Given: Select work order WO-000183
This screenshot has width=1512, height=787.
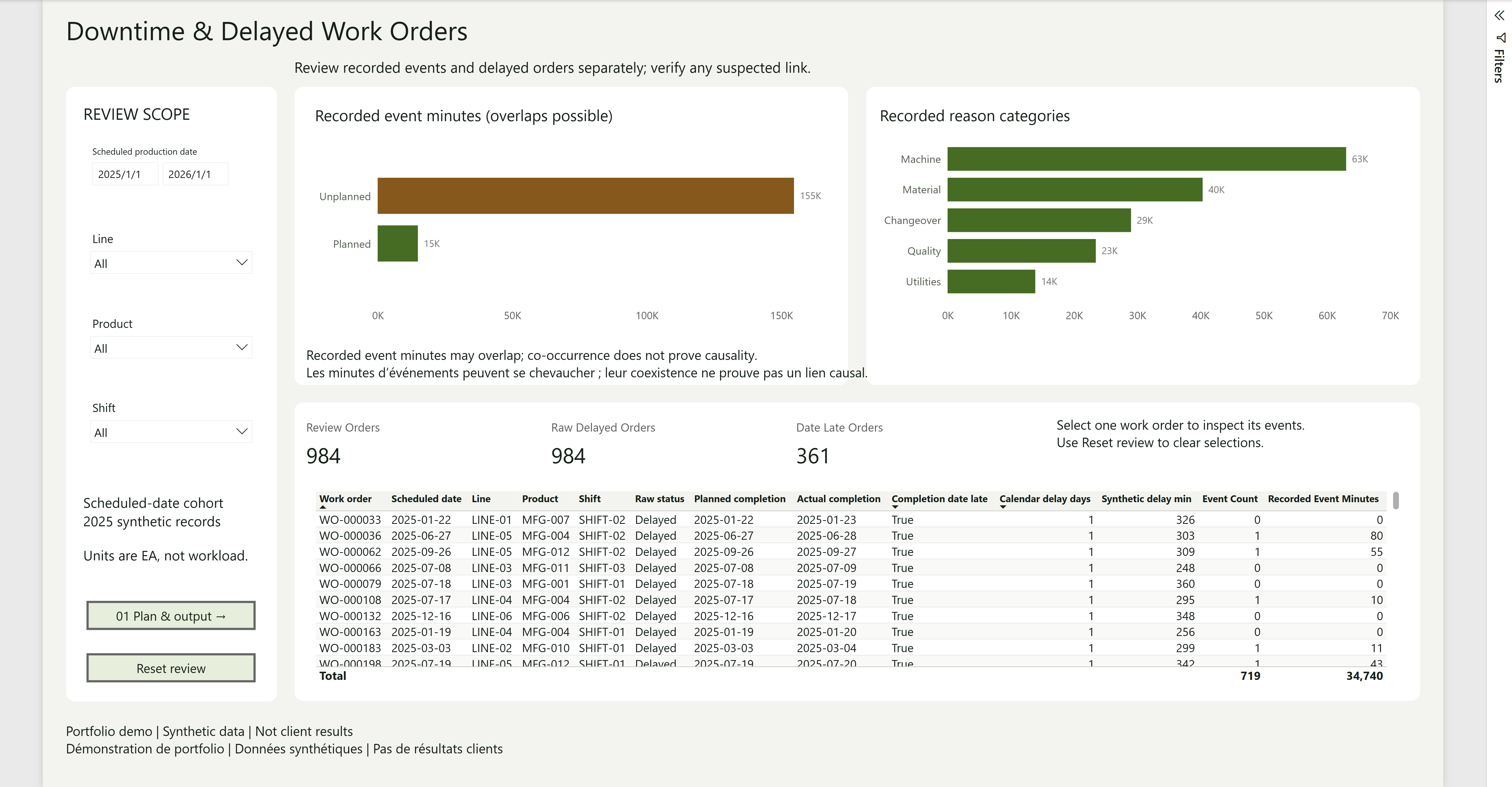Looking at the screenshot, I should pyautogui.click(x=350, y=648).
